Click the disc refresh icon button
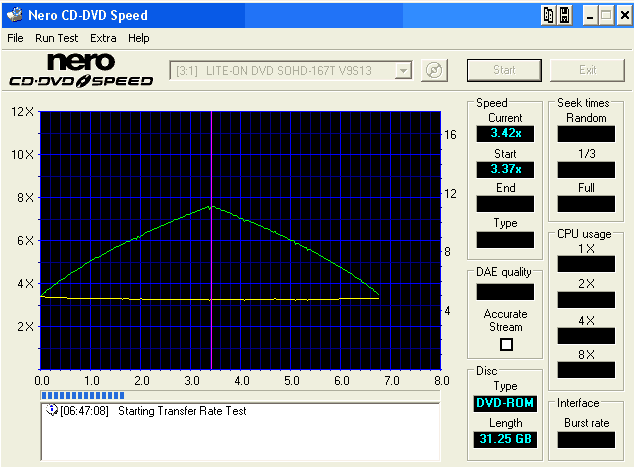The width and height of the screenshot is (634, 467). [434, 70]
